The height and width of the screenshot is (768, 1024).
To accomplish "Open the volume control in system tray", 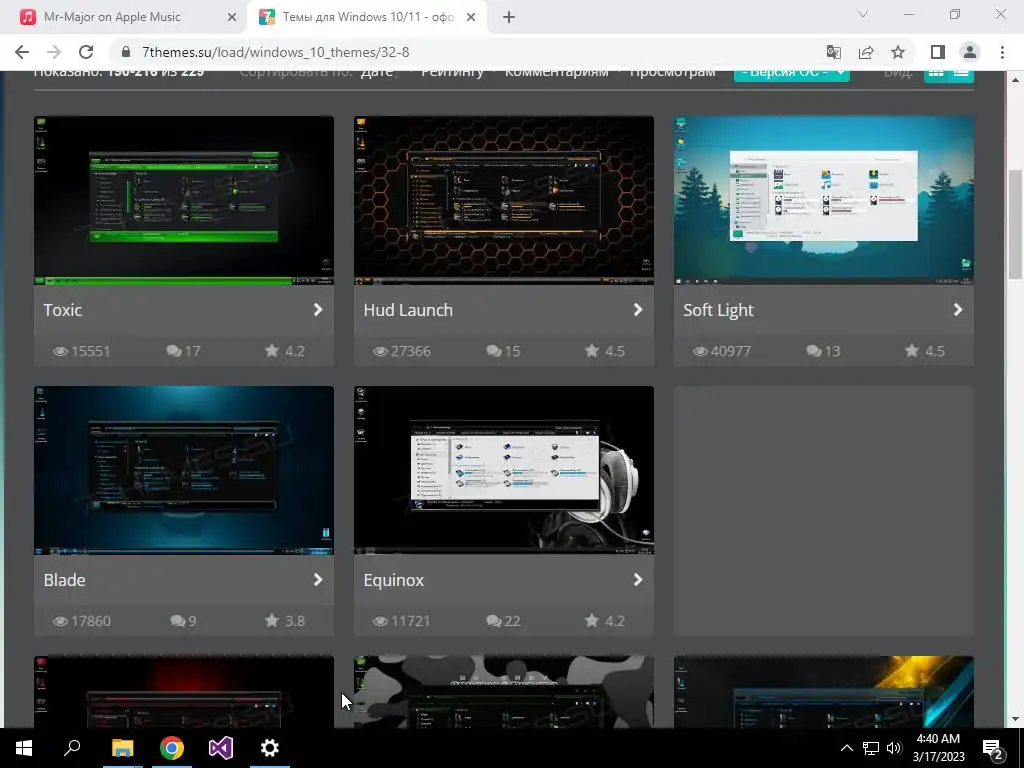I will pyautogui.click(x=894, y=748).
